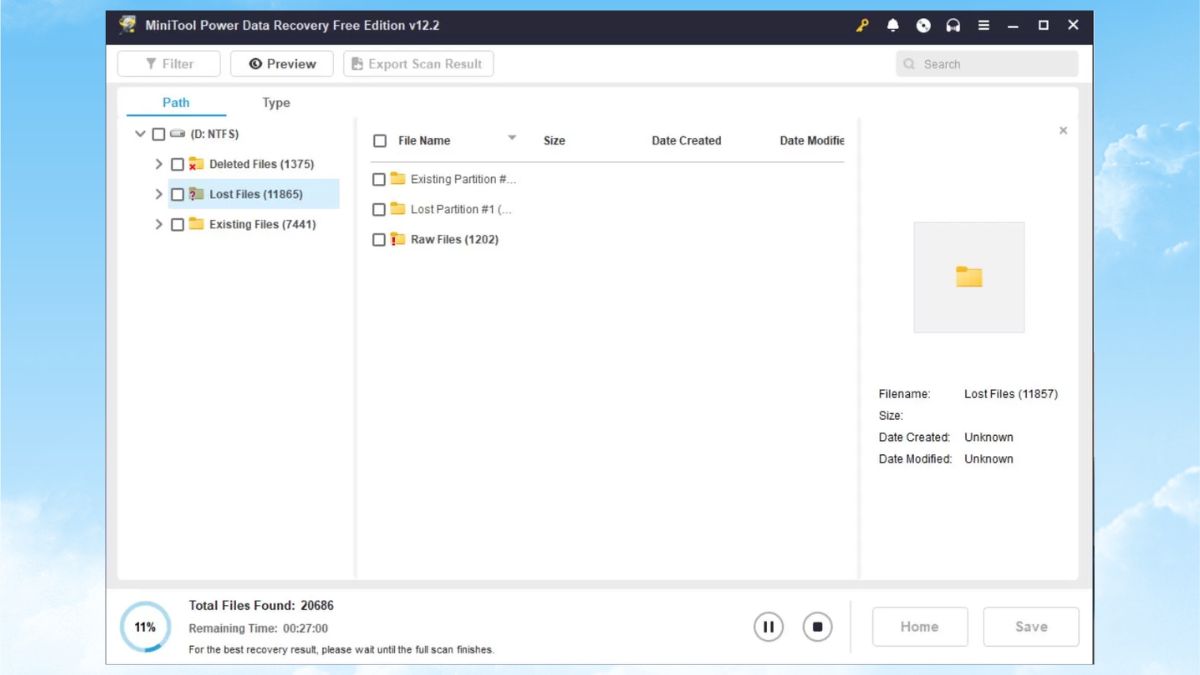
Task: Click the Save button
Action: (1031, 627)
